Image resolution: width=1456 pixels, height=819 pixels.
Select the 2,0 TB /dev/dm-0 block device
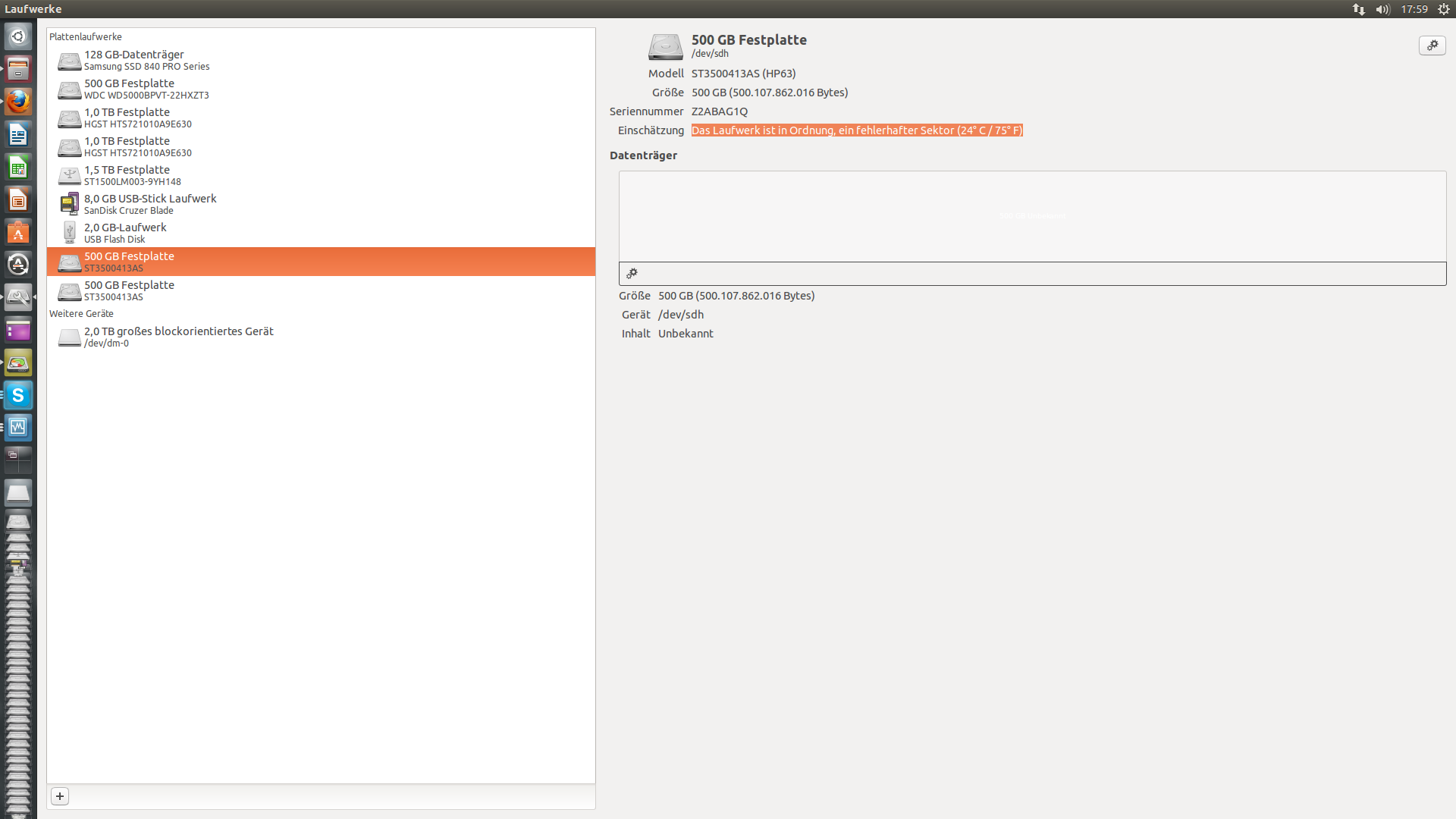coord(178,337)
